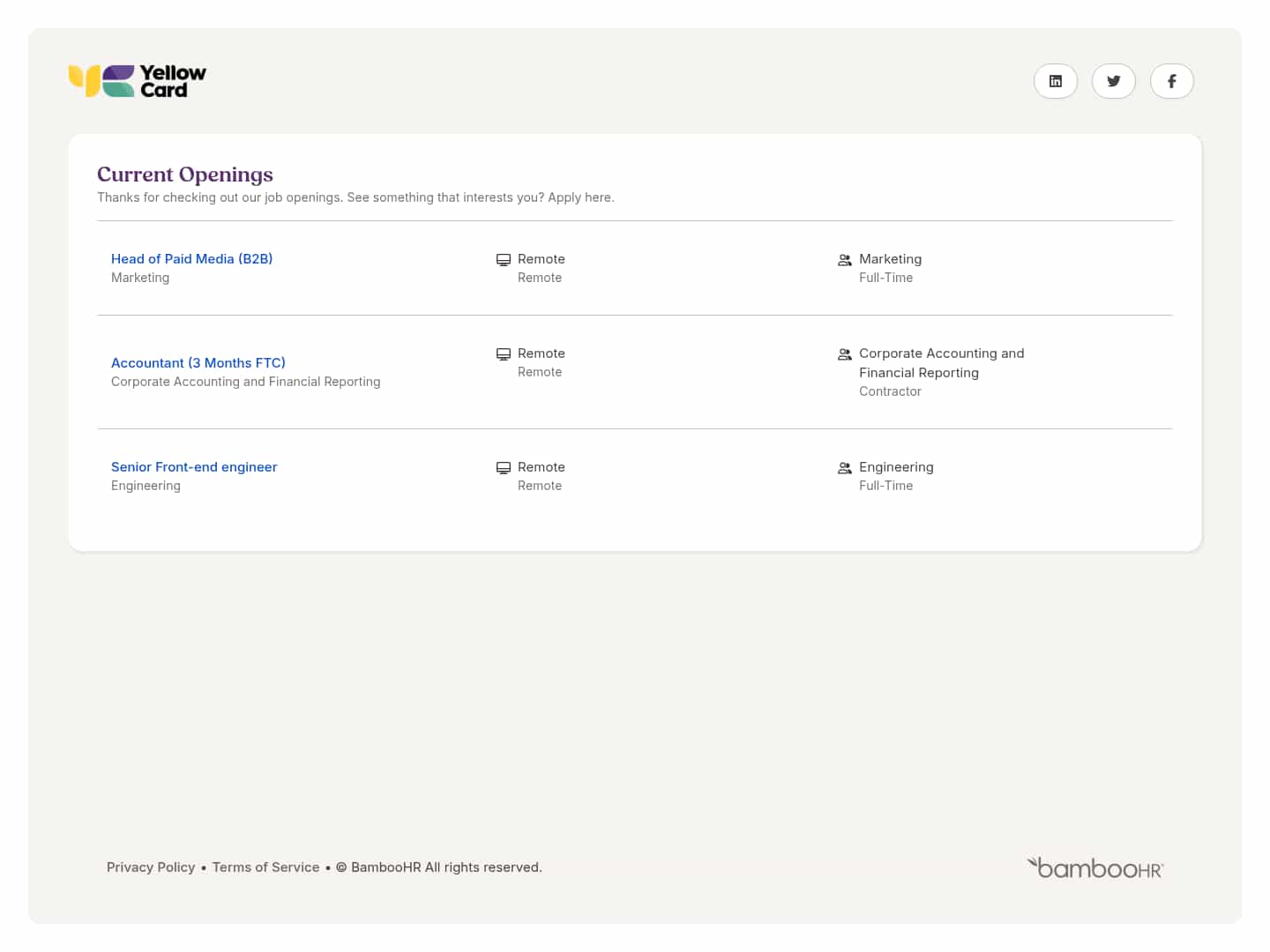
Task: Click the BambooHR logo in the footer
Action: pyautogui.click(x=1094, y=868)
